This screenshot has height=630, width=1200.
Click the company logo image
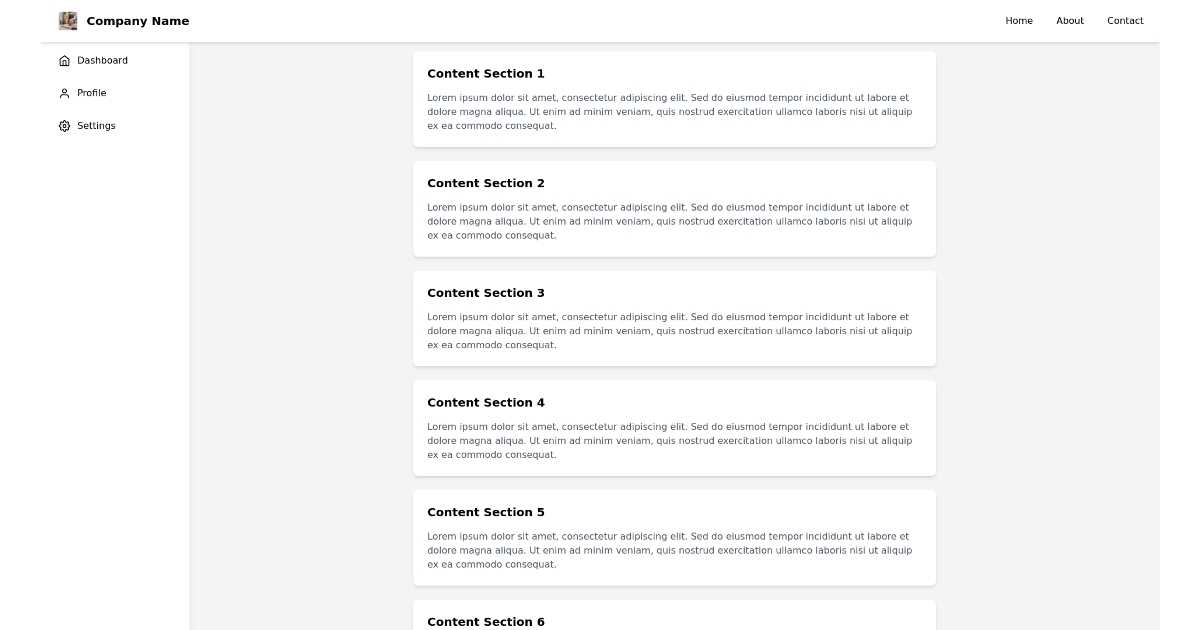(x=68, y=20)
